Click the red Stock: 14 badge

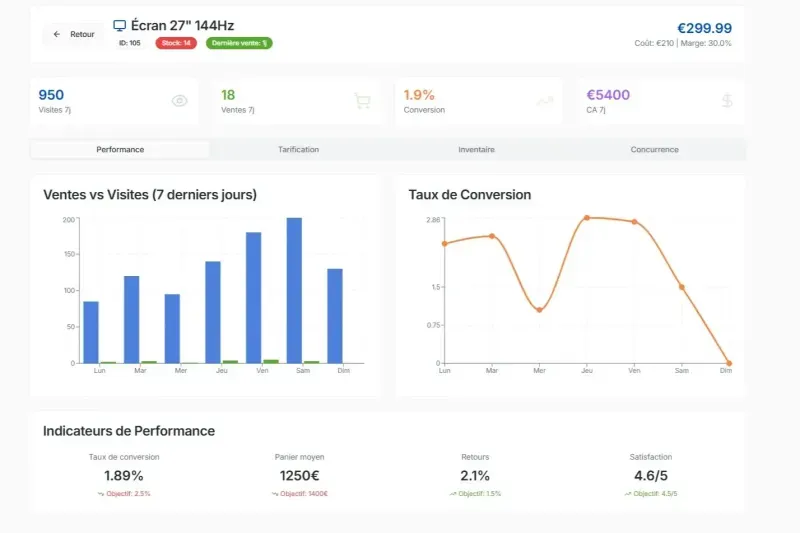(x=175, y=43)
